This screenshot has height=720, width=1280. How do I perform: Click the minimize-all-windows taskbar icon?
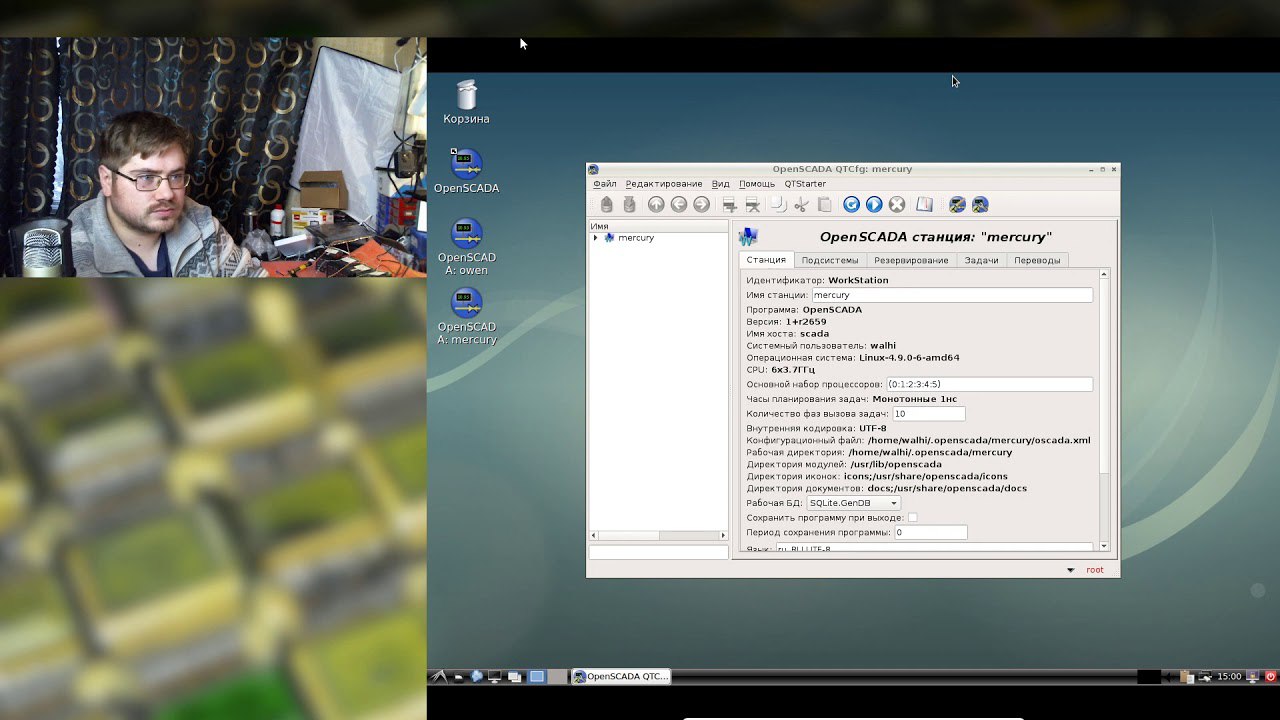pyautogui.click(x=514, y=677)
